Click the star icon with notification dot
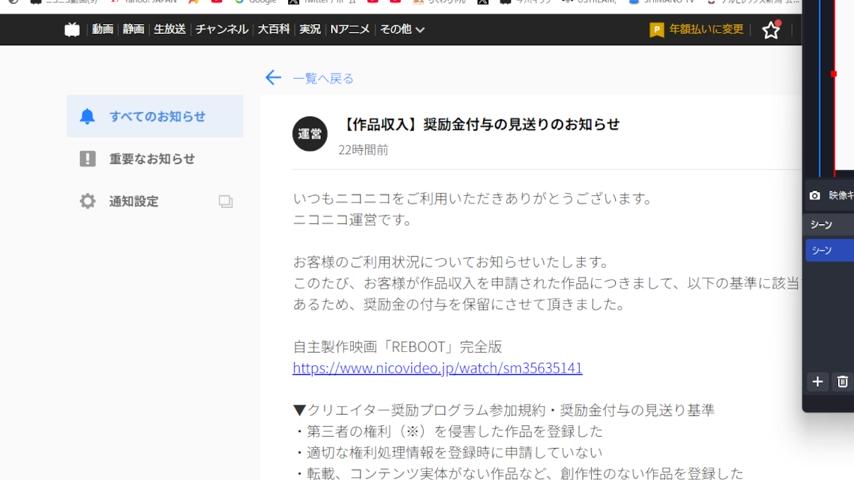Image resolution: width=854 pixels, height=480 pixels. (771, 29)
